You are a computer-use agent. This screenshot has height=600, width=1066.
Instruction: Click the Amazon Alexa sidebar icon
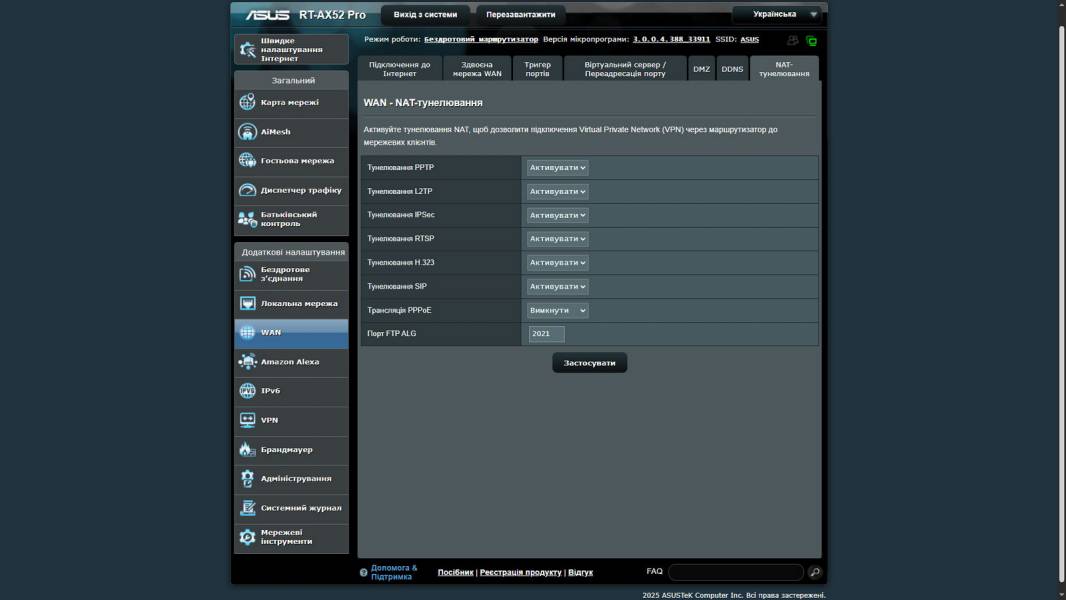point(247,362)
